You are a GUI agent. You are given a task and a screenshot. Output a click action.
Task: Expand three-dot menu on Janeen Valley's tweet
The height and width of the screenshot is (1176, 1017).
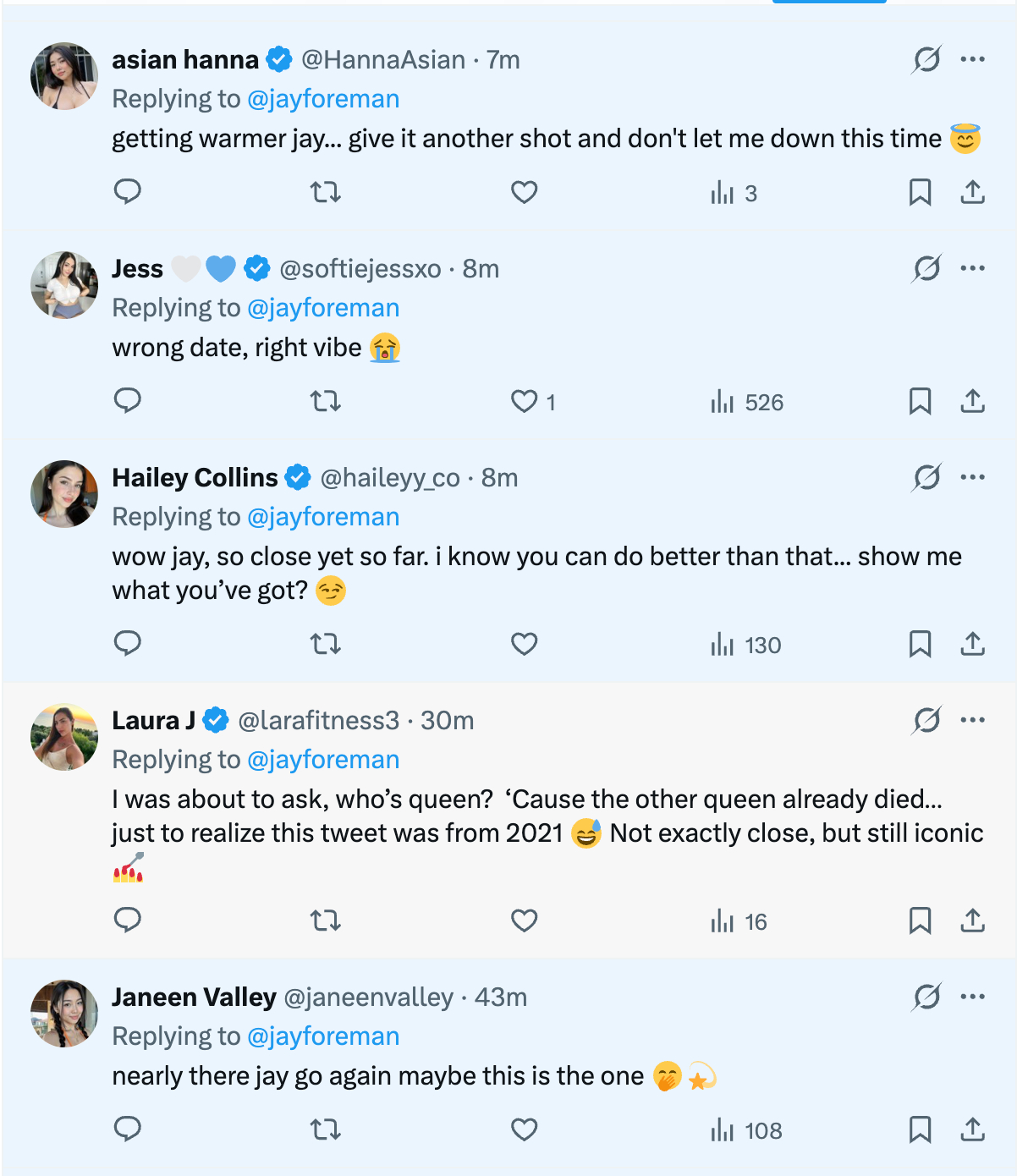973,997
